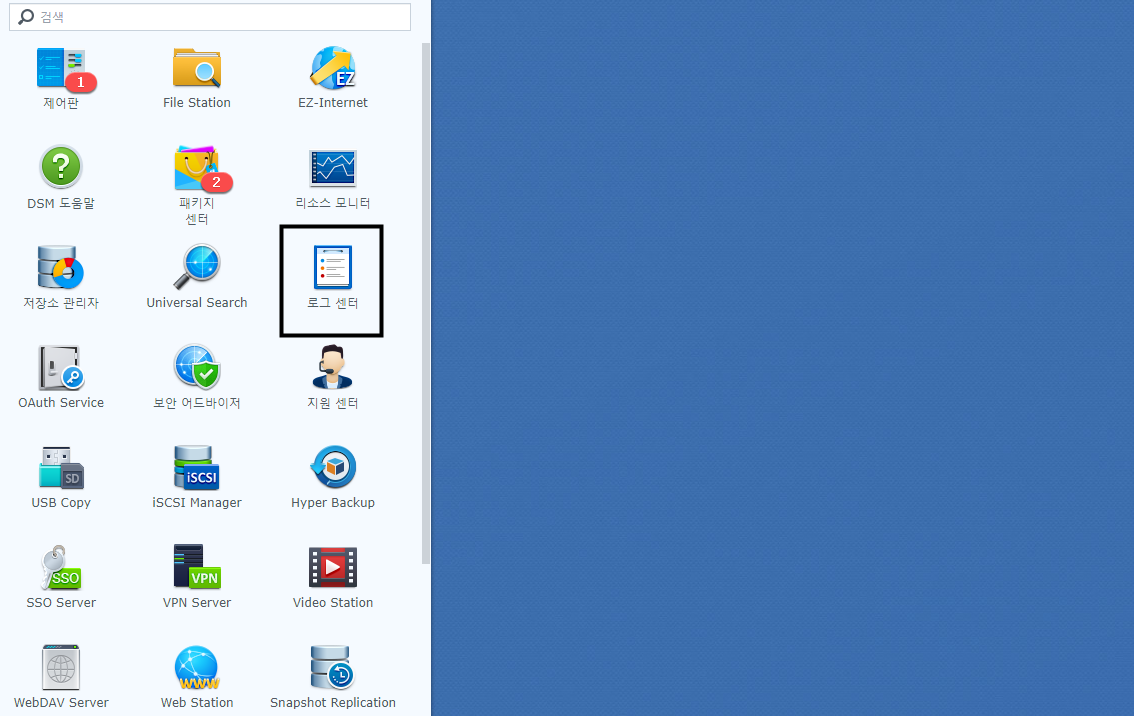This screenshot has width=1134, height=716.
Task: Open Web Station
Action: click(197, 667)
